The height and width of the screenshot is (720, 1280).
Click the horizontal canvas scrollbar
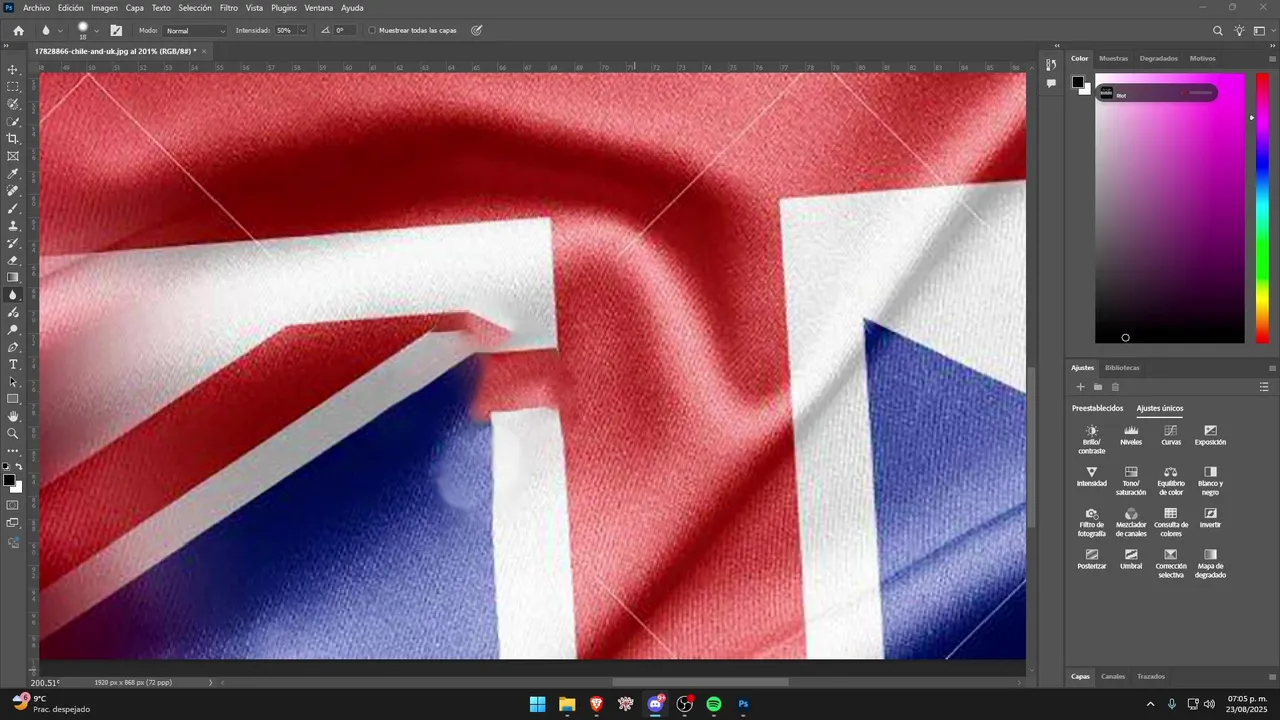click(700, 682)
